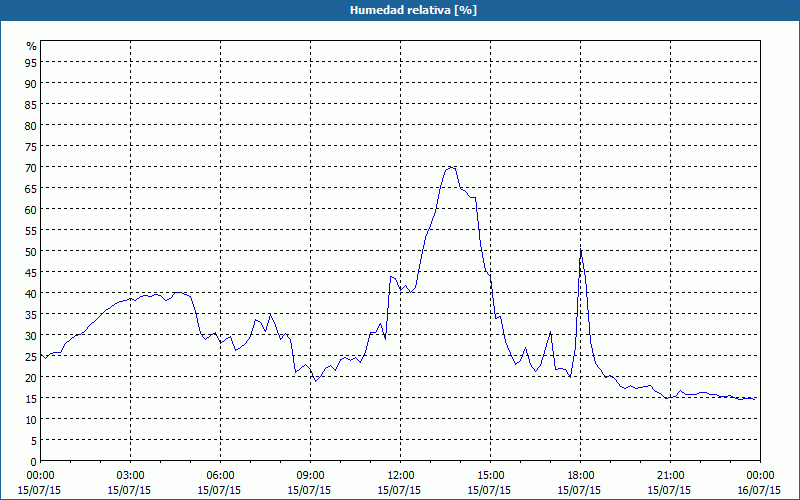Click the '%' unit label on the y-axis

(32, 46)
